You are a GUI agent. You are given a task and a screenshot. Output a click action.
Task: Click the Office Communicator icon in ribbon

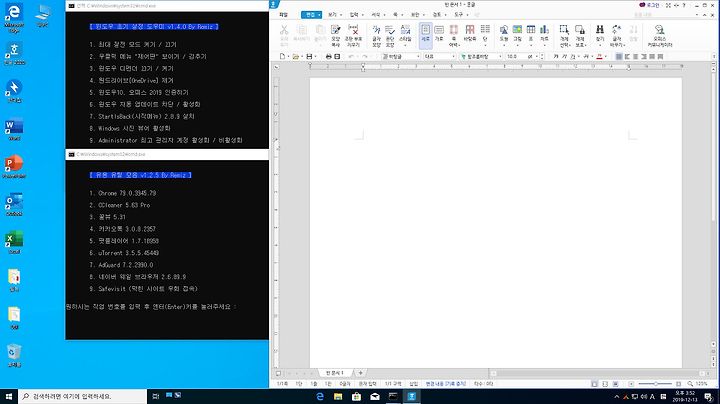(660, 36)
